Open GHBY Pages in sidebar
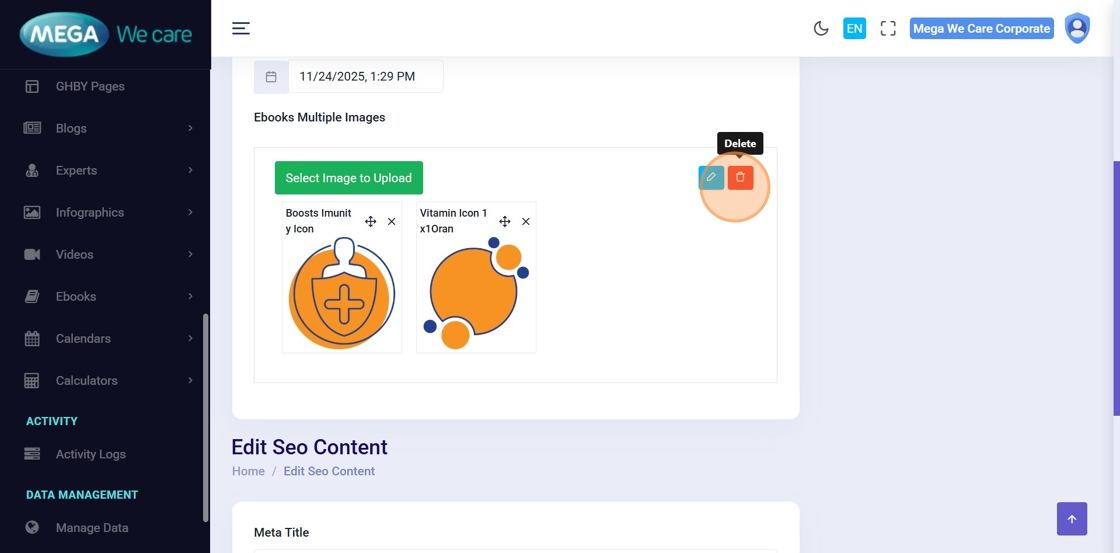 point(90,86)
